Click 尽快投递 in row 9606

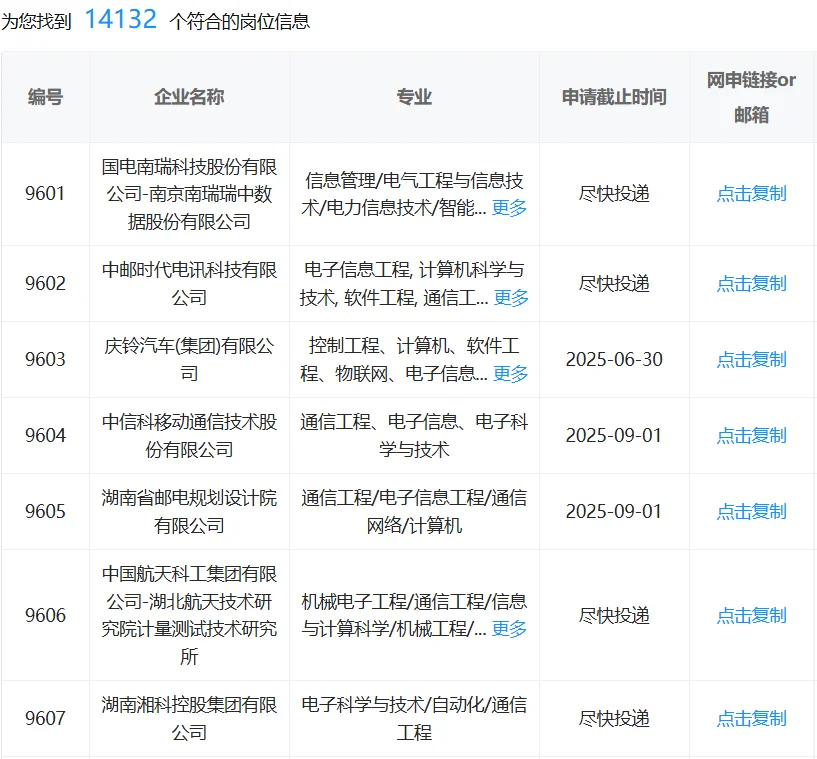pos(614,616)
